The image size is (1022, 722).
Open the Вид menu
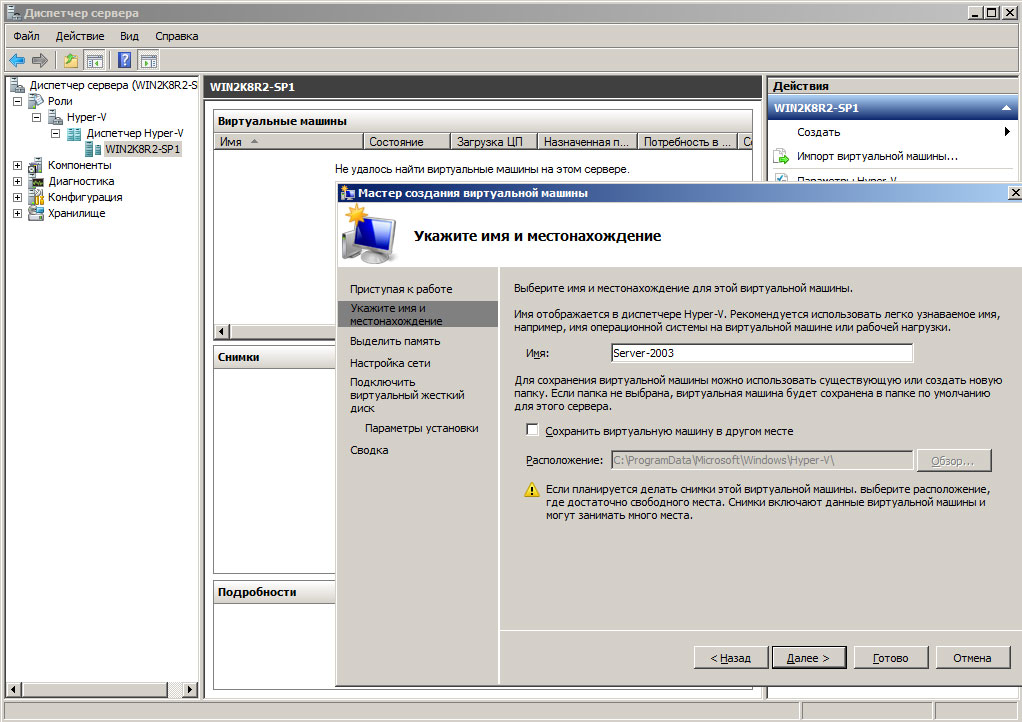tap(129, 36)
